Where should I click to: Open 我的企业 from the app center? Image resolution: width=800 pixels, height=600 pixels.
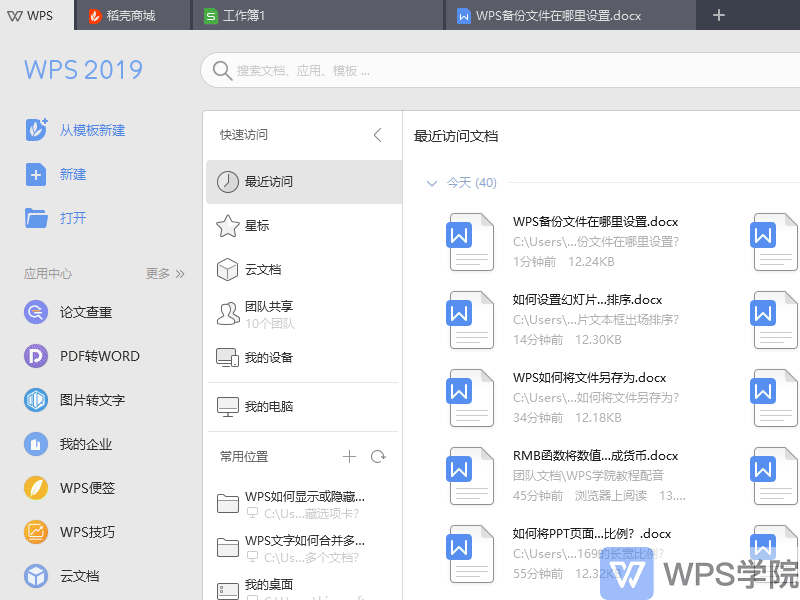[36, 444]
